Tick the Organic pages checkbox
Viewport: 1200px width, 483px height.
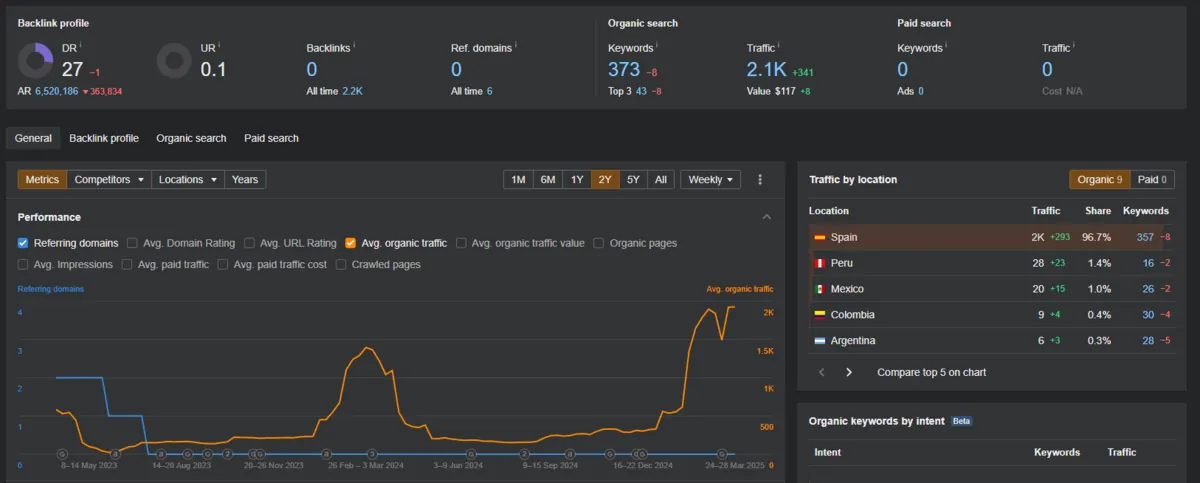(x=599, y=243)
